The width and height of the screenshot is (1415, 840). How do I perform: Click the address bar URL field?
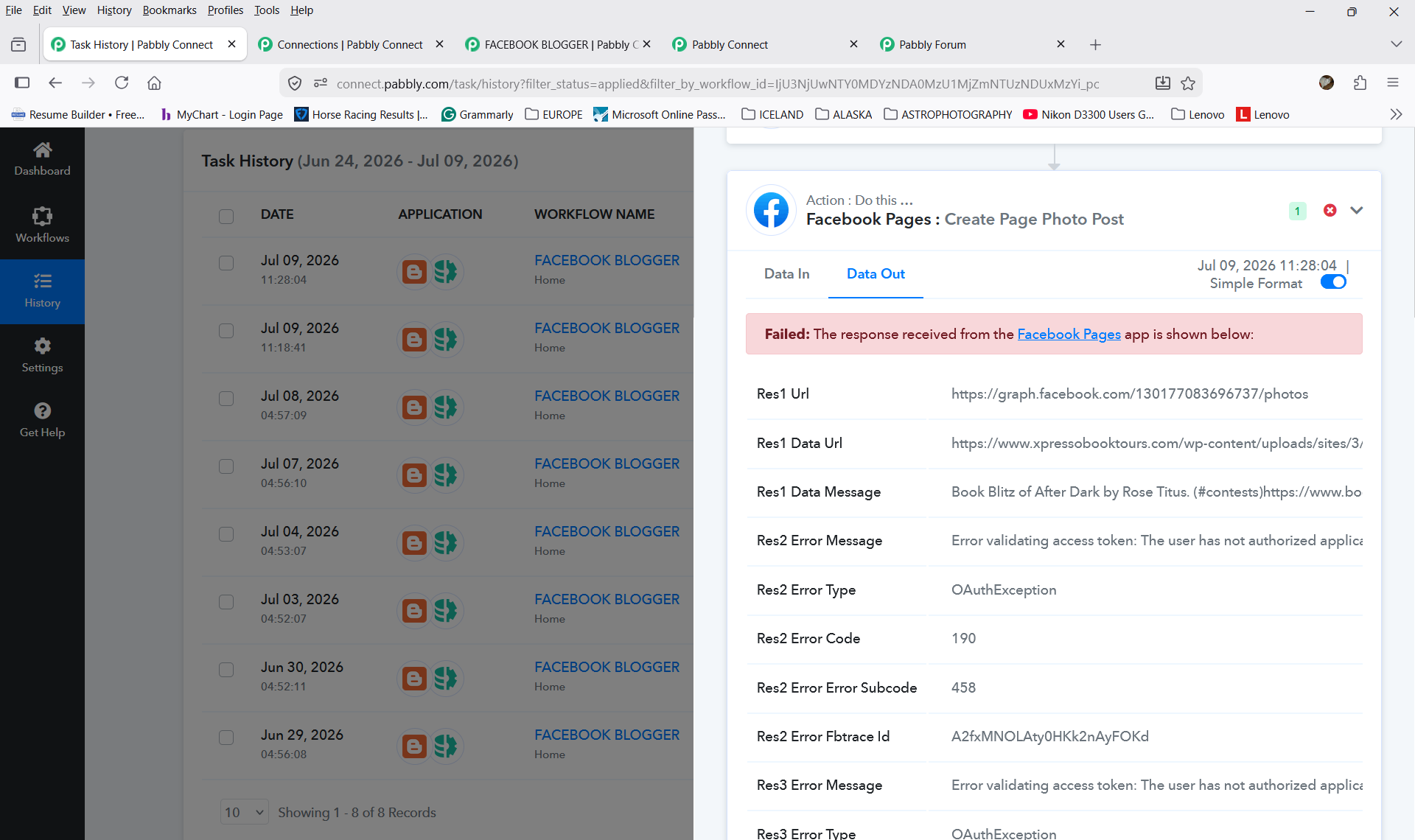[718, 83]
